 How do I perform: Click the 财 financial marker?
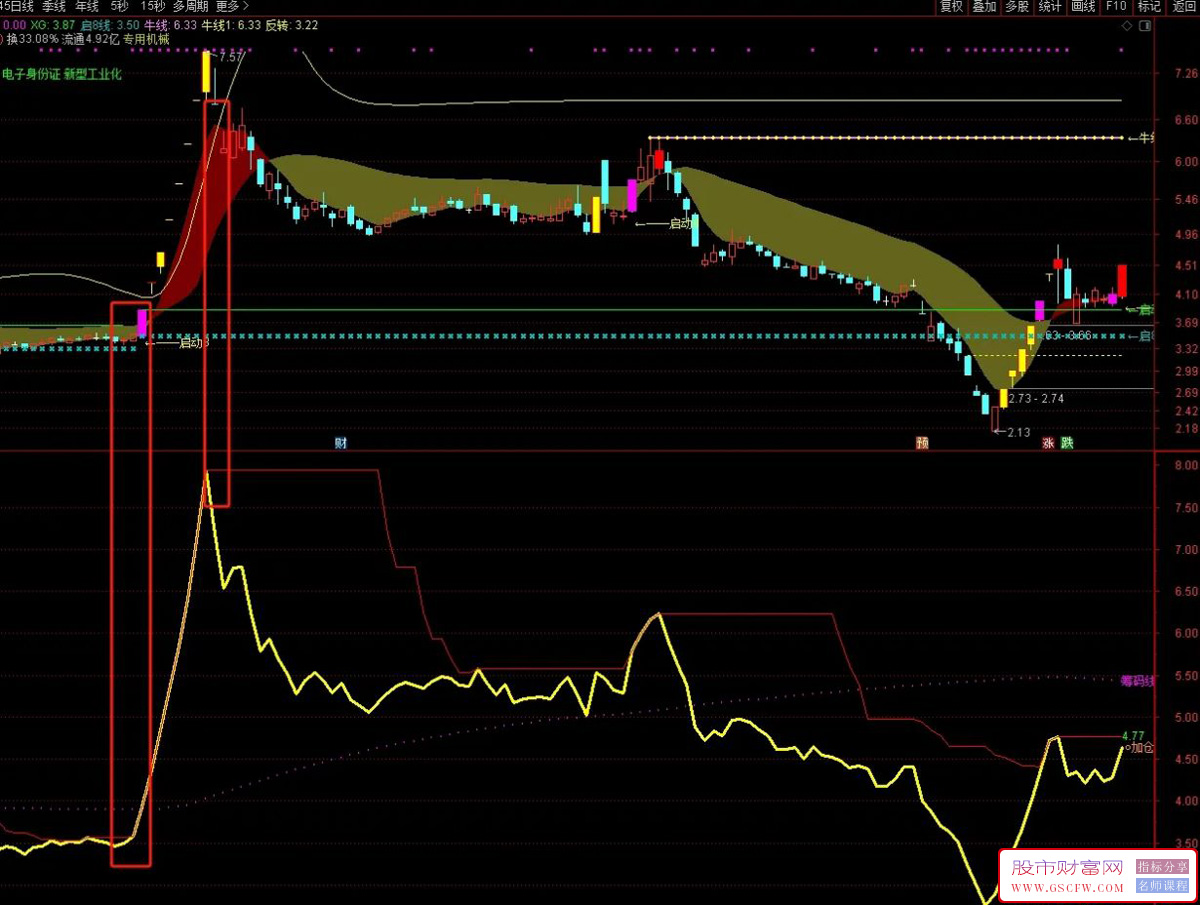(341, 442)
